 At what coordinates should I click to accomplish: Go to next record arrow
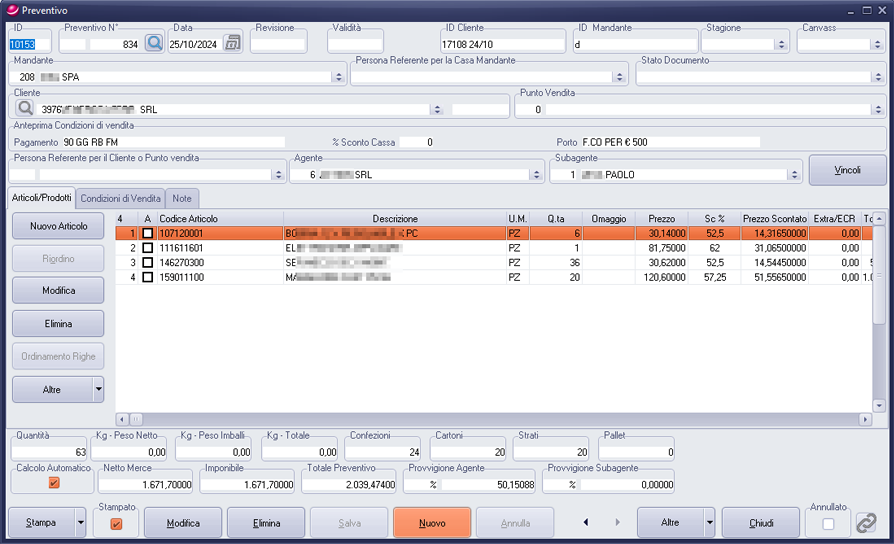[617, 523]
